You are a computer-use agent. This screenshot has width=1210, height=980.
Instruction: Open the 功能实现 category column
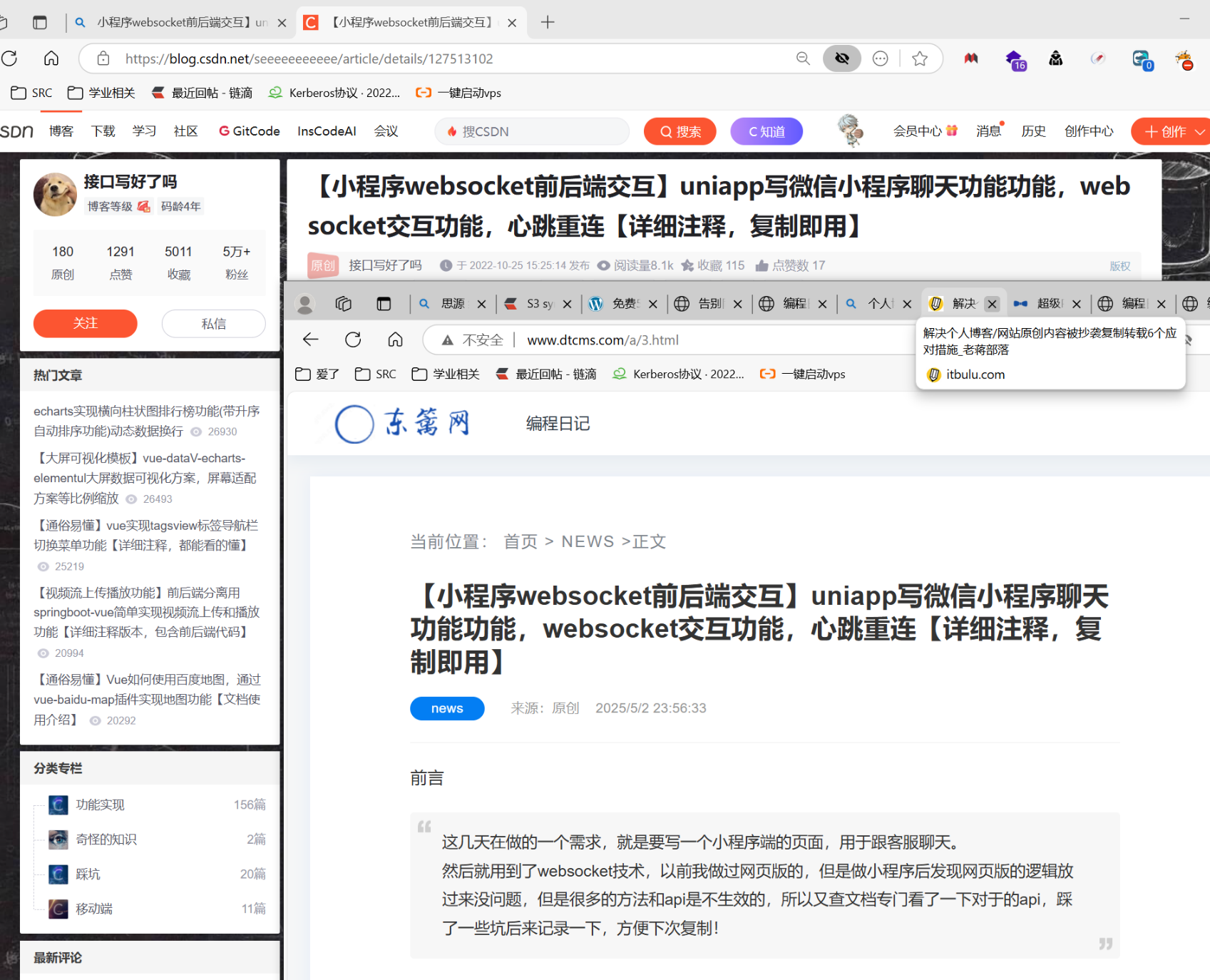[x=101, y=805]
